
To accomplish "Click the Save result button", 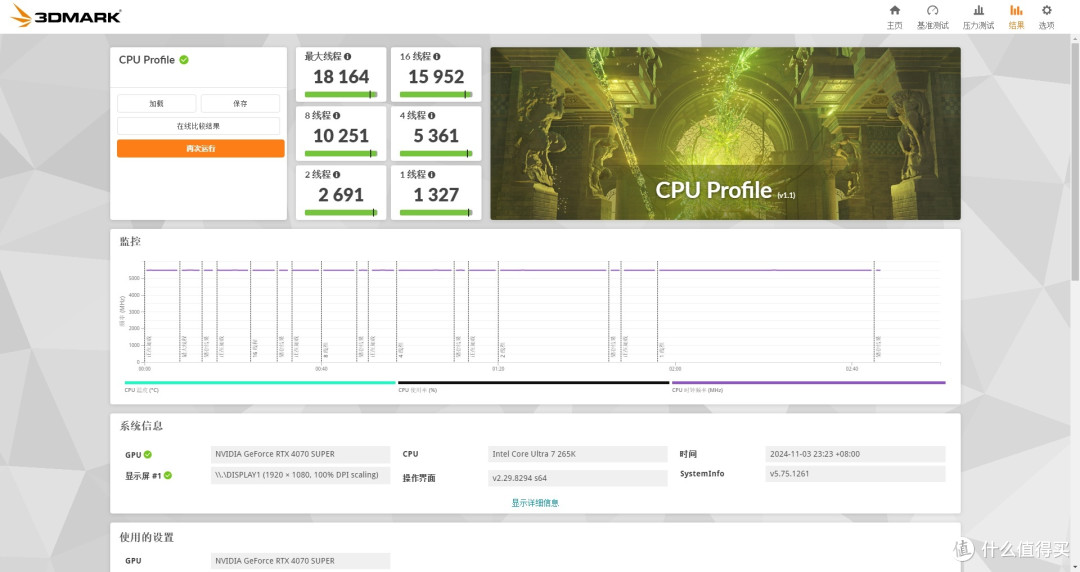I will 240,103.
